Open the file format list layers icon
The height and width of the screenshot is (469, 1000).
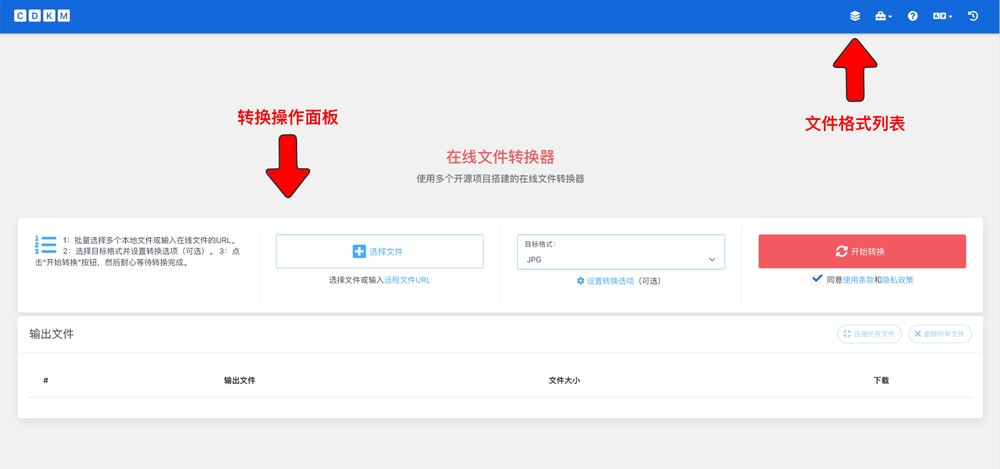[855, 16]
